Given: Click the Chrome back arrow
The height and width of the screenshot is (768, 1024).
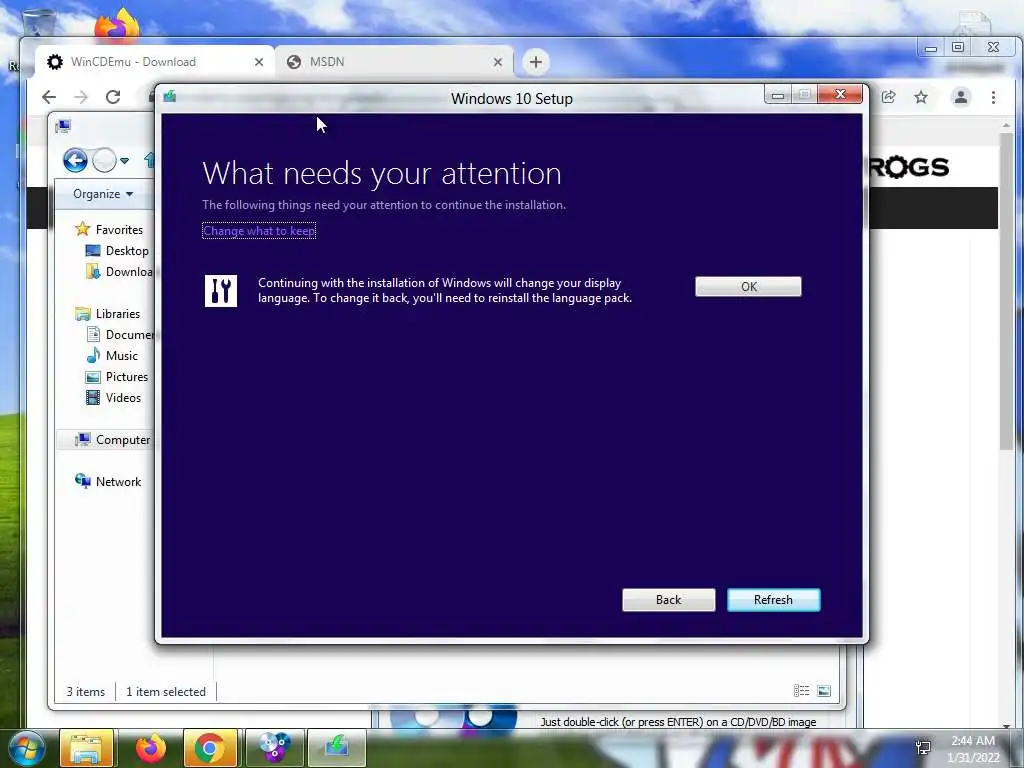Looking at the screenshot, I should click(49, 97).
